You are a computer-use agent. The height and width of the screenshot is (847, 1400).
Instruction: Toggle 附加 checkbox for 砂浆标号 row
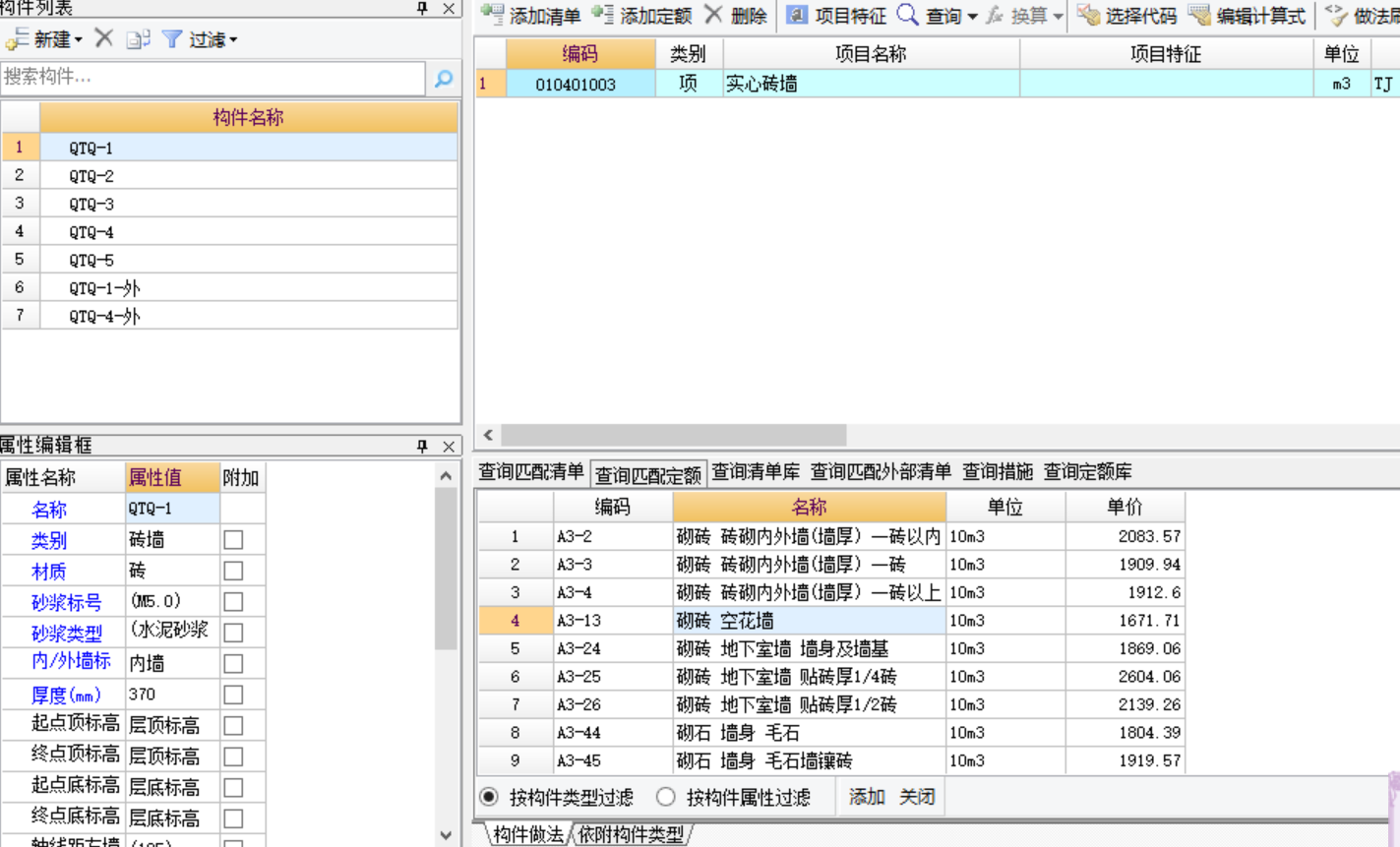click(x=233, y=602)
